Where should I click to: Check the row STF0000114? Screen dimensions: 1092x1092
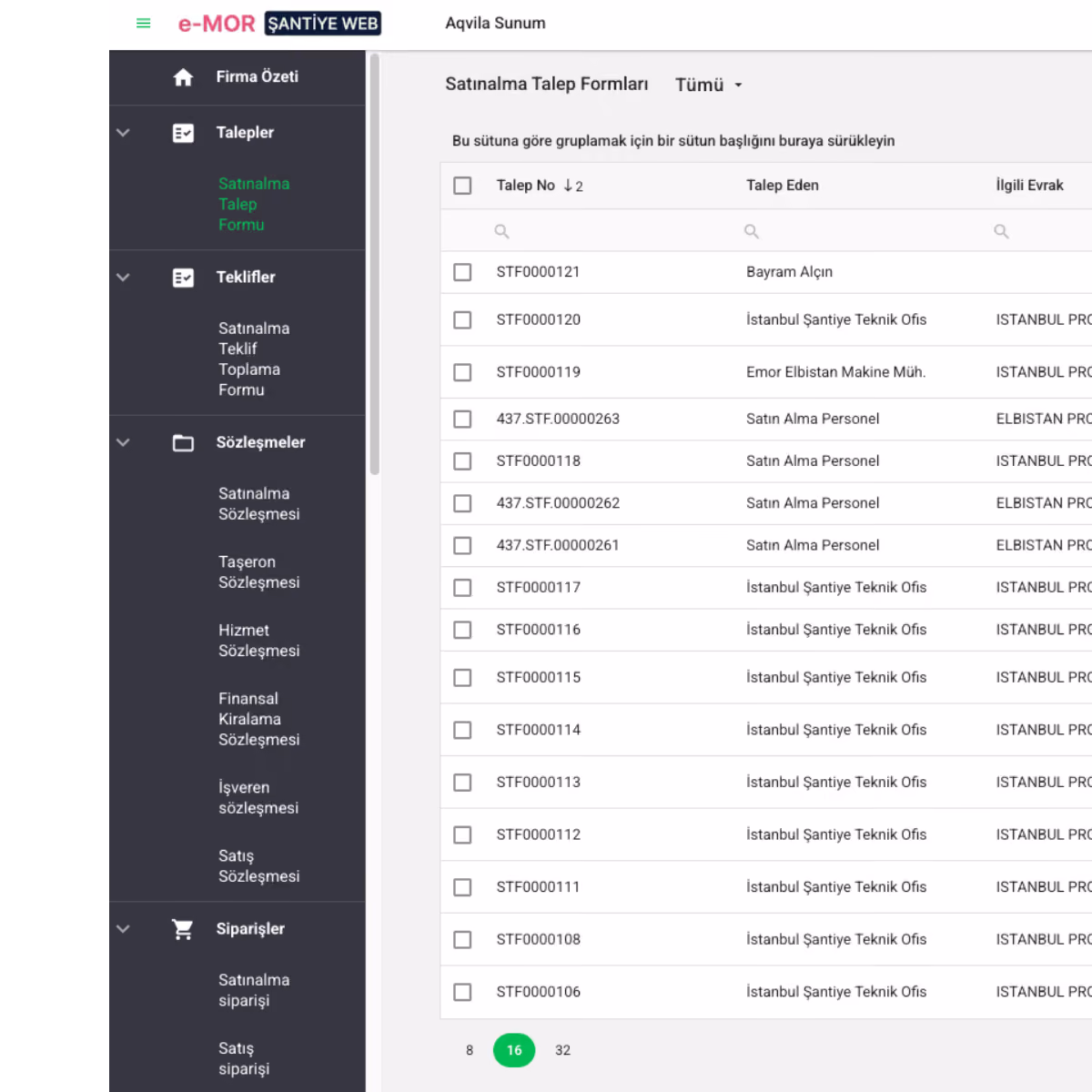coord(462,730)
